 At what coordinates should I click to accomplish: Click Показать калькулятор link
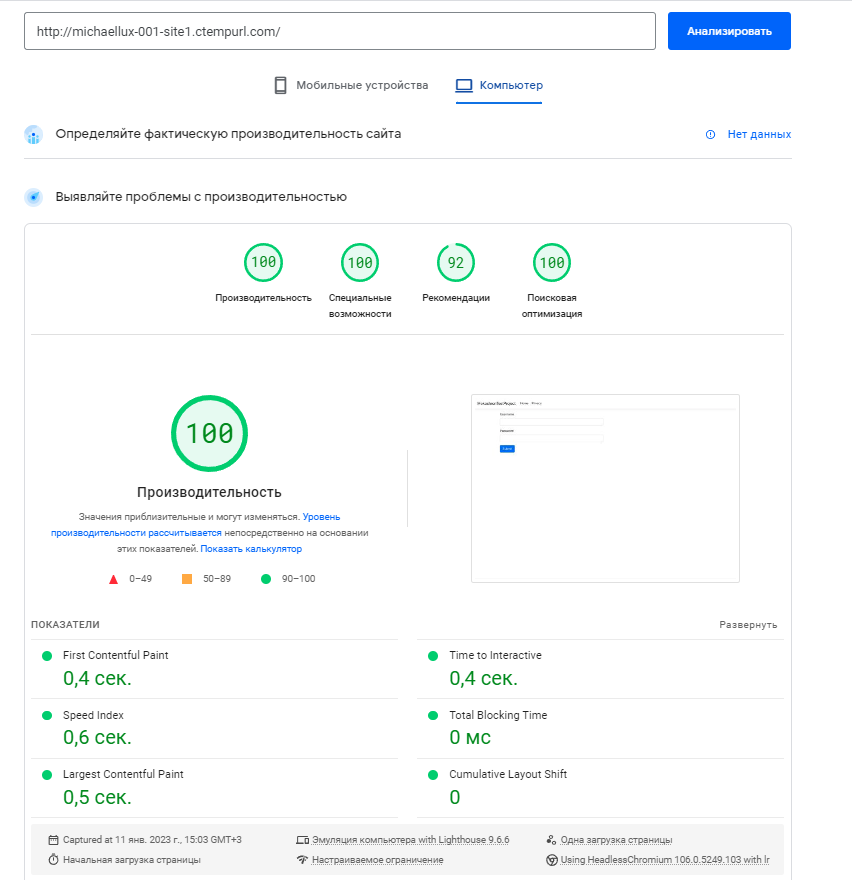coord(251,549)
